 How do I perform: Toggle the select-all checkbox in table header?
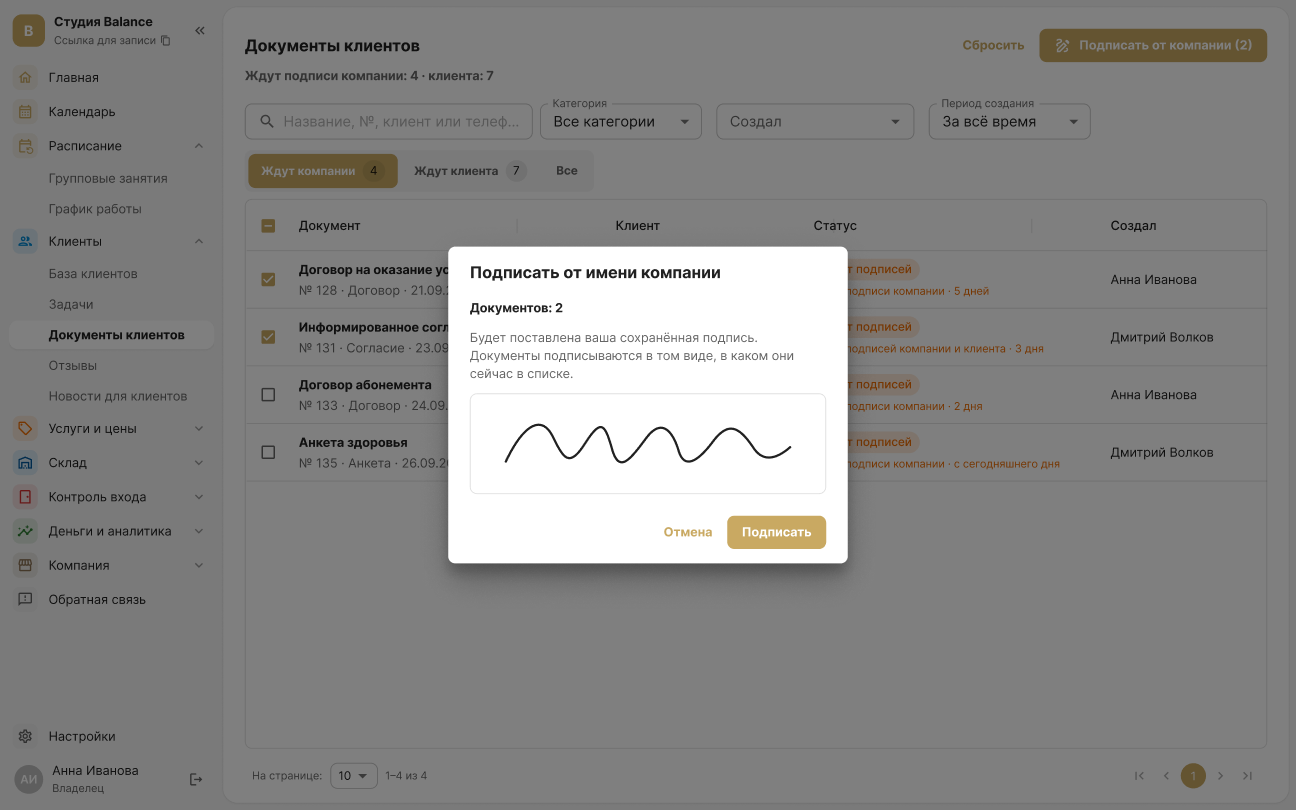coord(268,226)
